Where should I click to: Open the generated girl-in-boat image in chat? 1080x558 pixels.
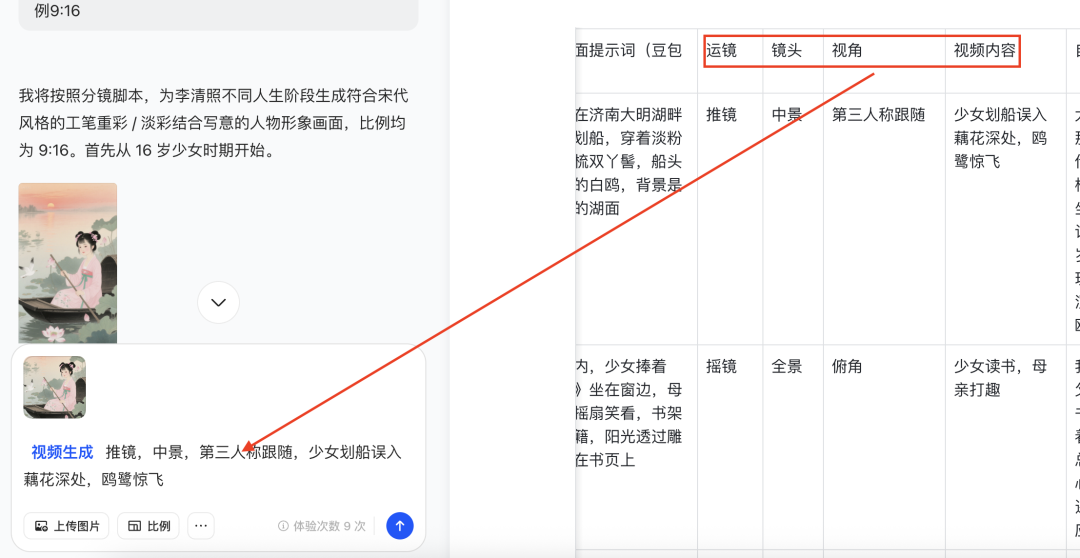pos(68,262)
